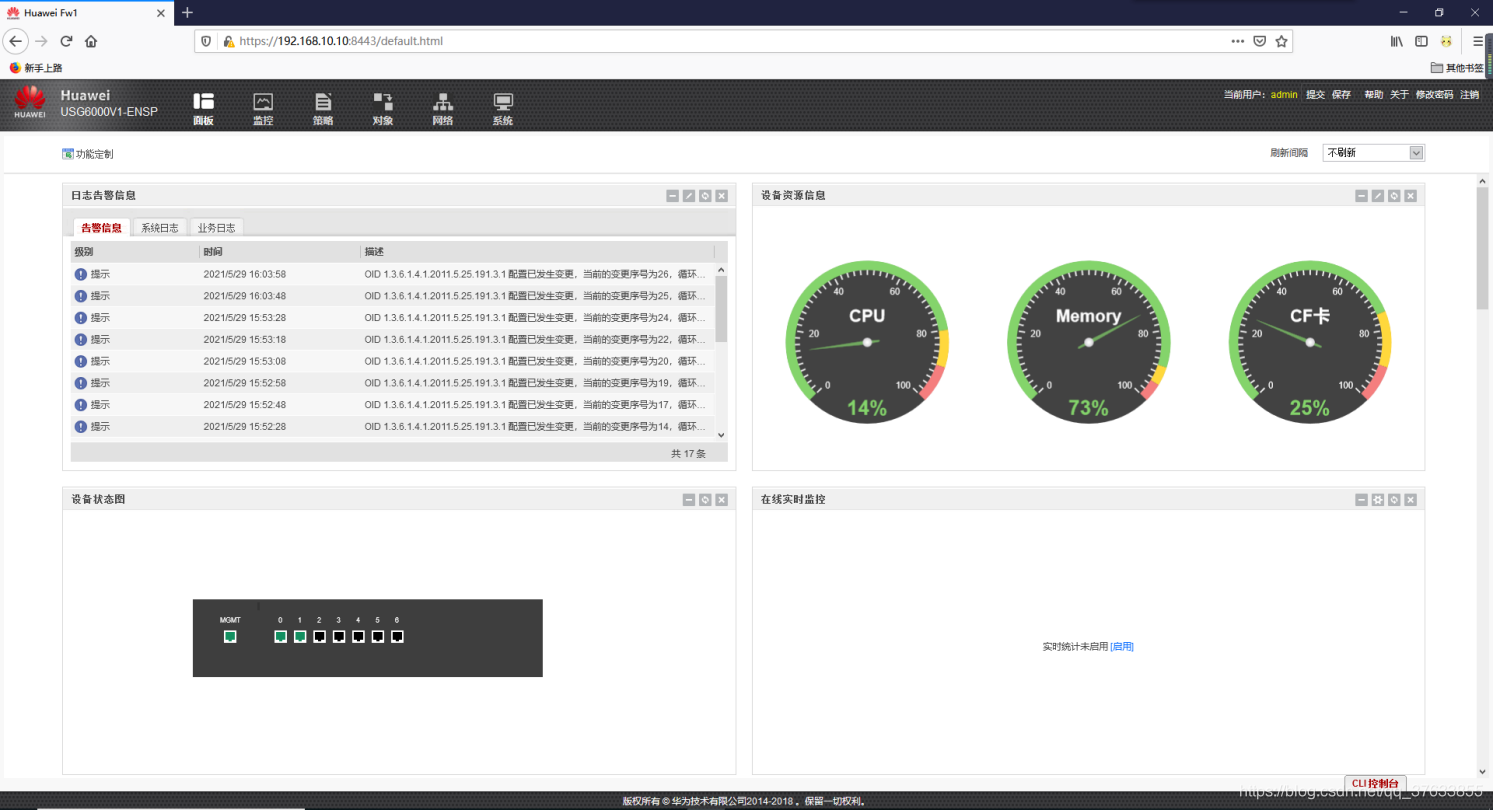Viewport: 1493px width, 810px height.
Task: Open the 刷新间隔 refresh interval dropdown
Action: 1373,153
